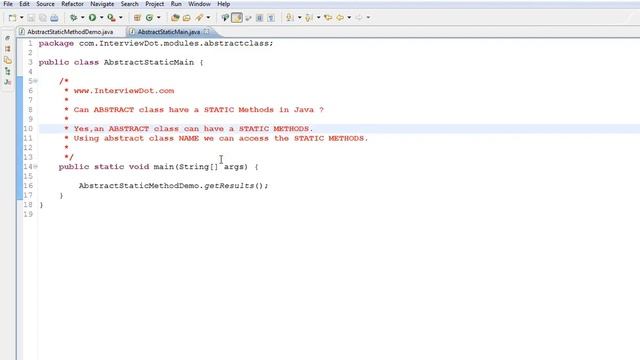Click the package declaration on line 1
Image resolution: width=640 pixels, height=360 pixels.
(156, 43)
